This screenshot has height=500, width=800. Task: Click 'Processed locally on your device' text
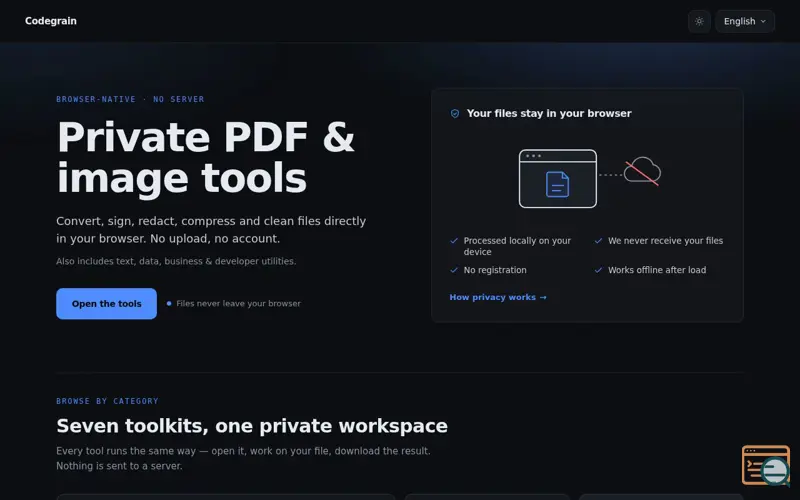tap(517, 246)
